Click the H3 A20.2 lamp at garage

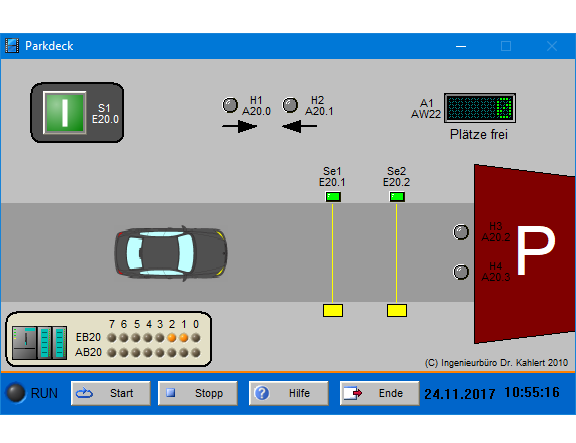(x=461, y=232)
